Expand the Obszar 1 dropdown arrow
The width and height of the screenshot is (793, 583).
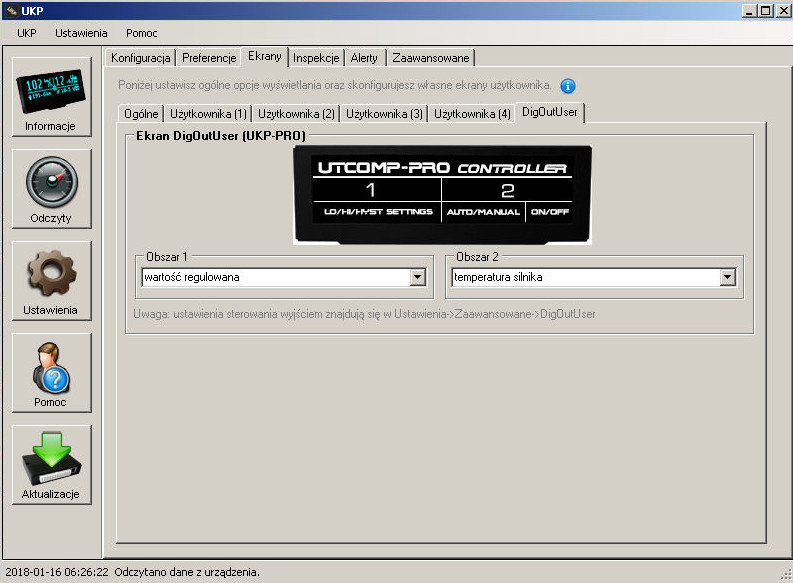pyautogui.click(x=418, y=277)
